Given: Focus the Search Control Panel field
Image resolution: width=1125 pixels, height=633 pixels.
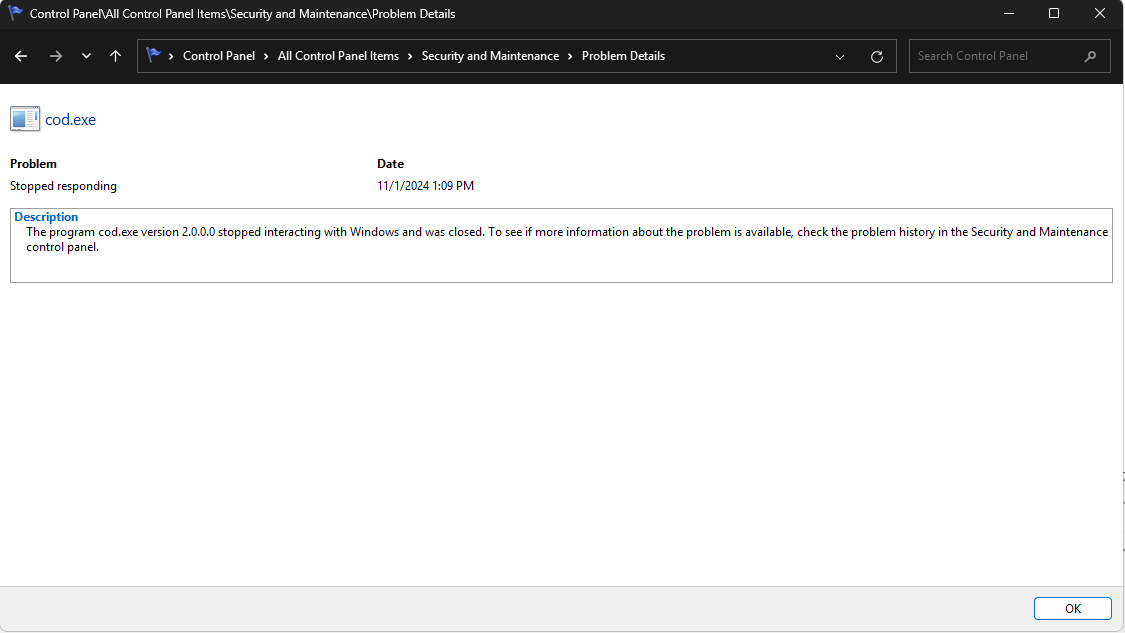Looking at the screenshot, I should 1009,56.
